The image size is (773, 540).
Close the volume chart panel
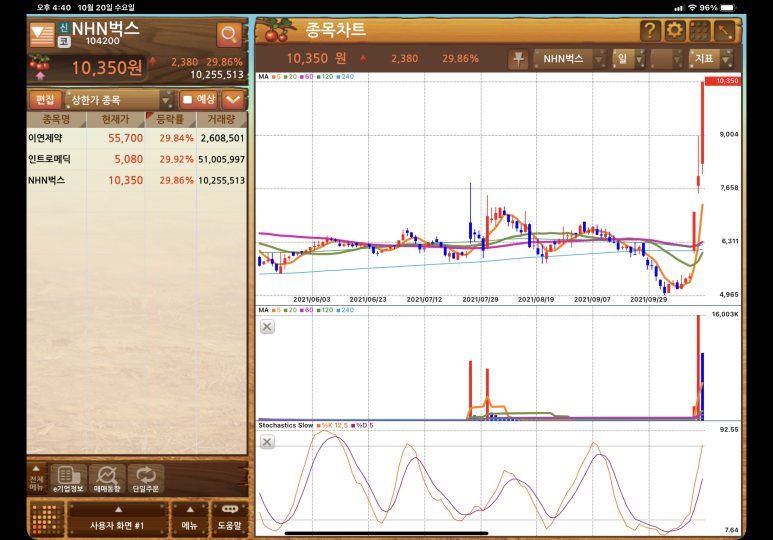pos(267,326)
